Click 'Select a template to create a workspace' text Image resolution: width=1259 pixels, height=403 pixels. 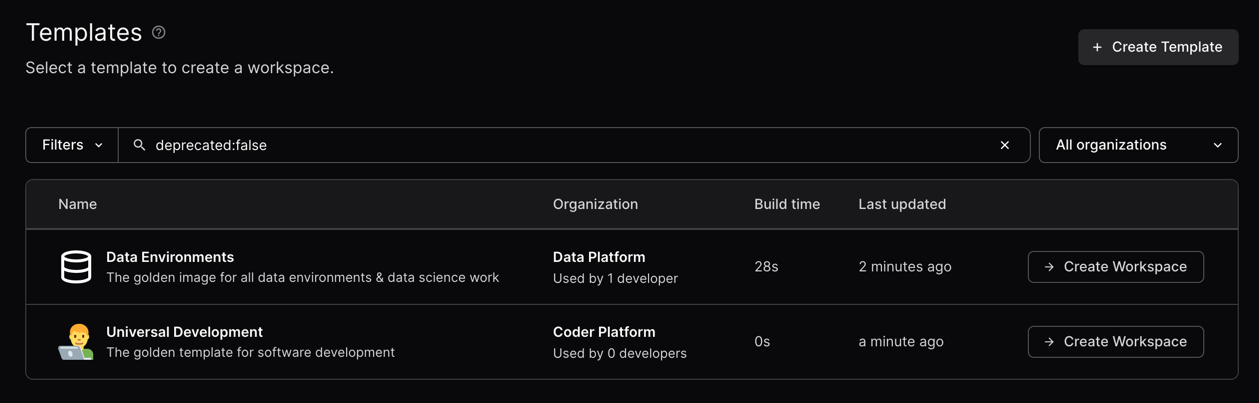click(x=179, y=68)
